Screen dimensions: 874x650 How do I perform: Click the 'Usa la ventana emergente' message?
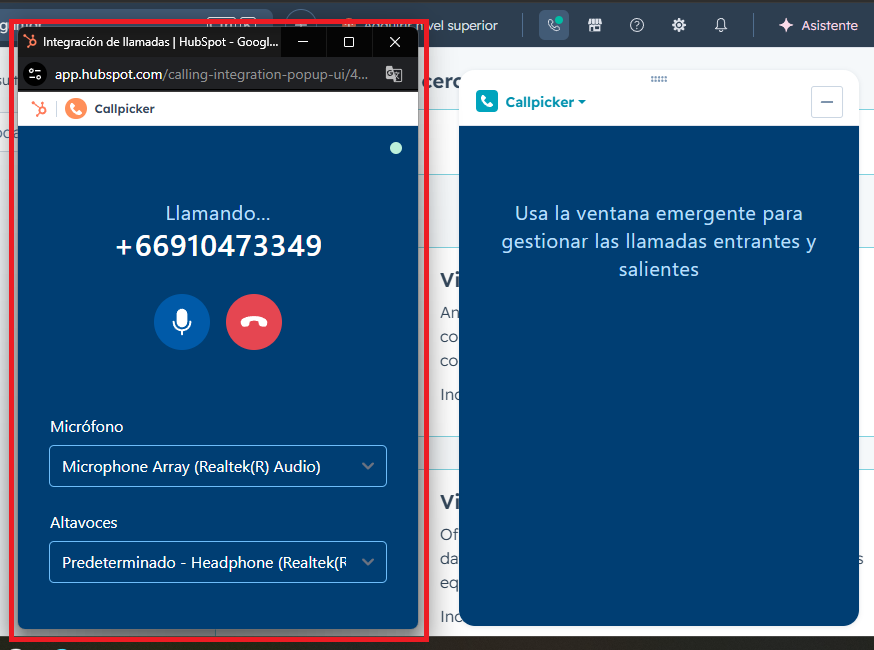click(658, 241)
